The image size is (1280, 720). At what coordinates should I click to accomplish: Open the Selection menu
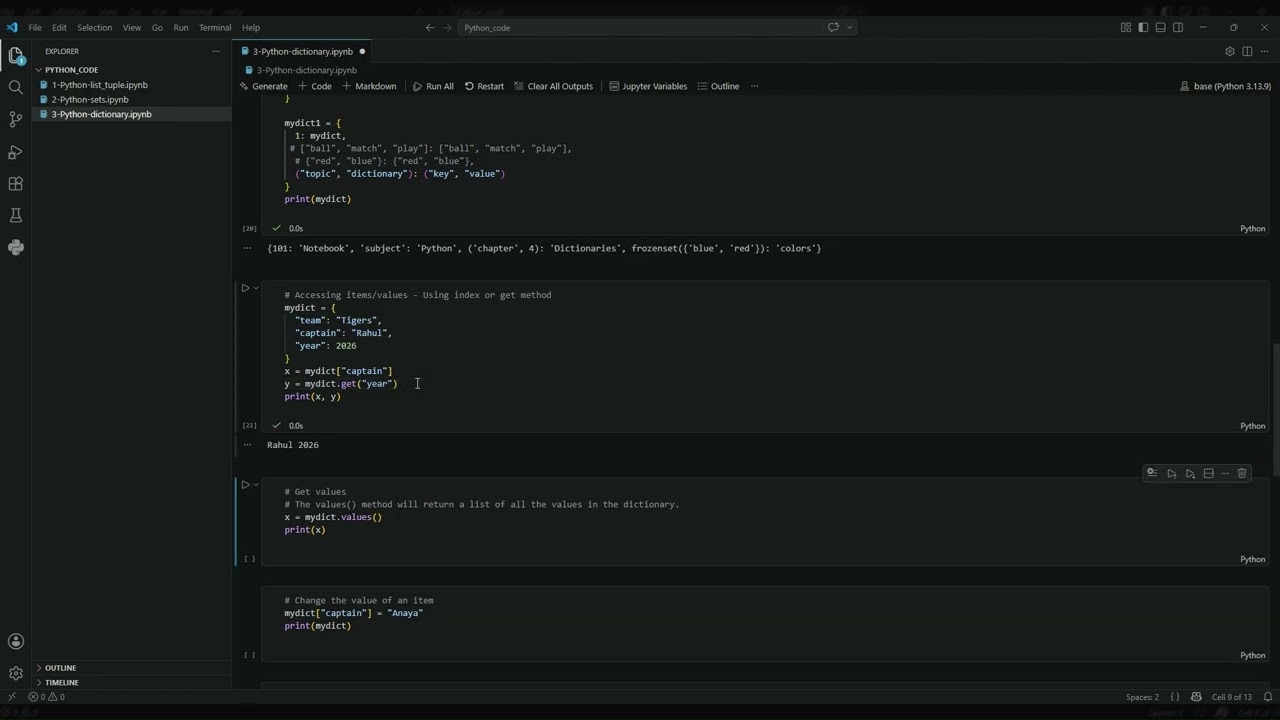[94, 28]
